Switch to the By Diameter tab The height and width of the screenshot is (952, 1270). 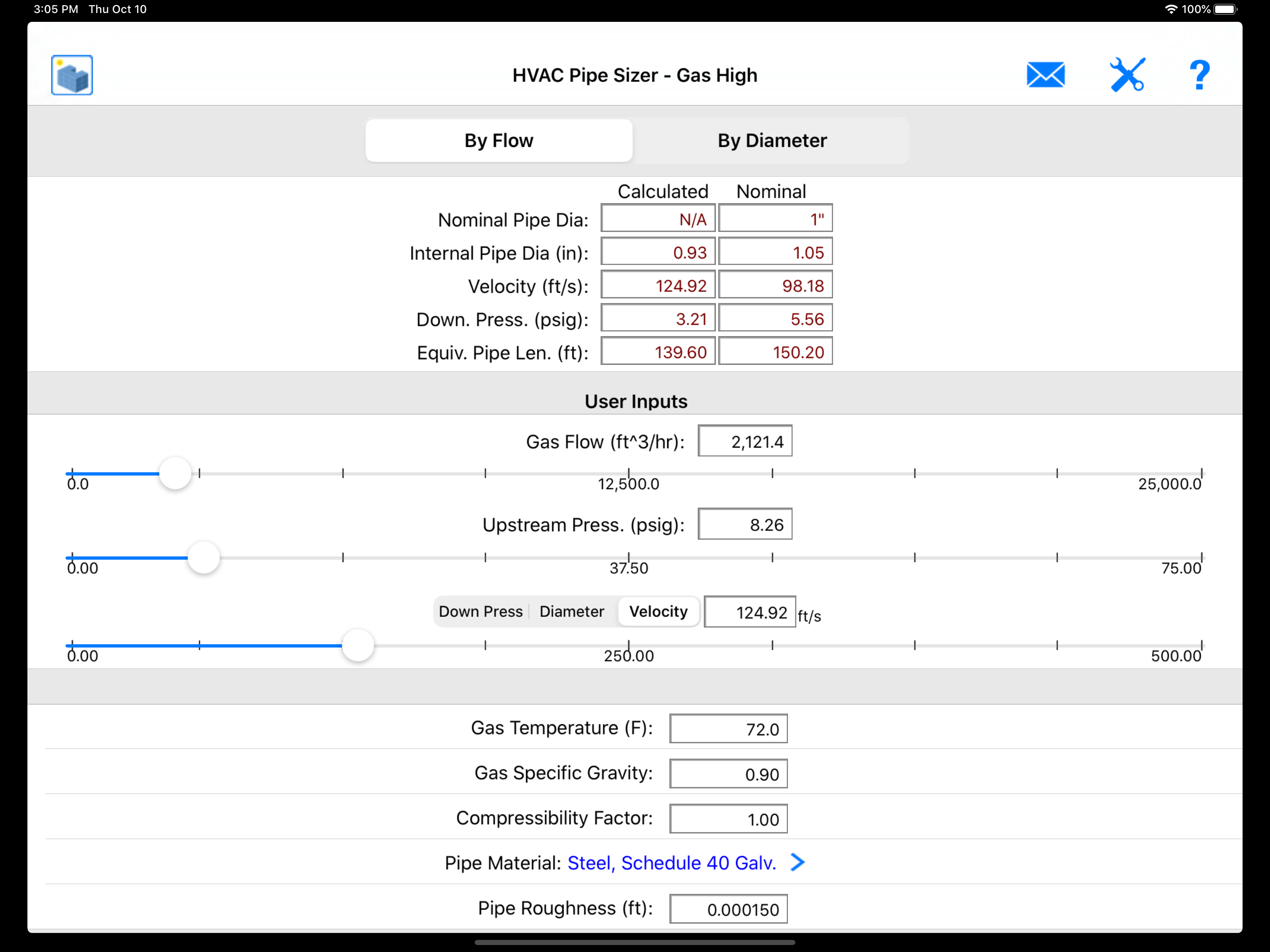tap(772, 141)
